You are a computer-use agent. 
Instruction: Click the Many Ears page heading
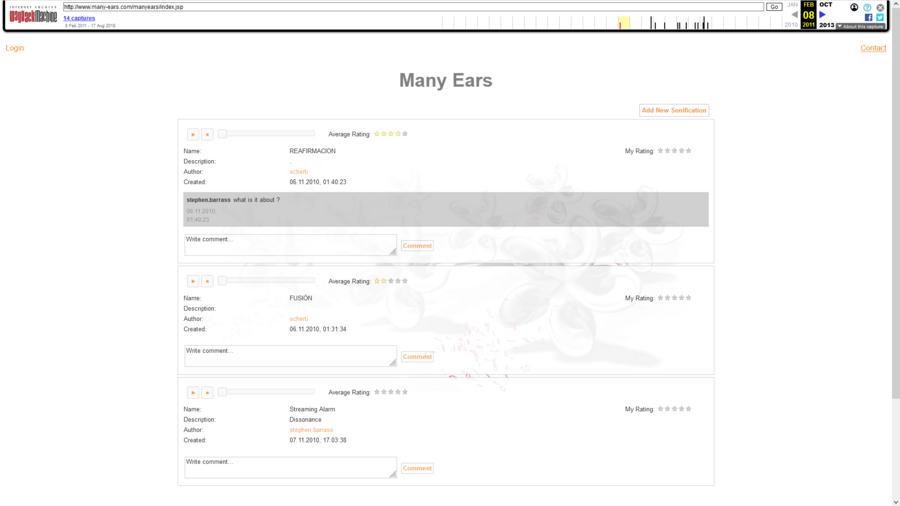coord(446,80)
